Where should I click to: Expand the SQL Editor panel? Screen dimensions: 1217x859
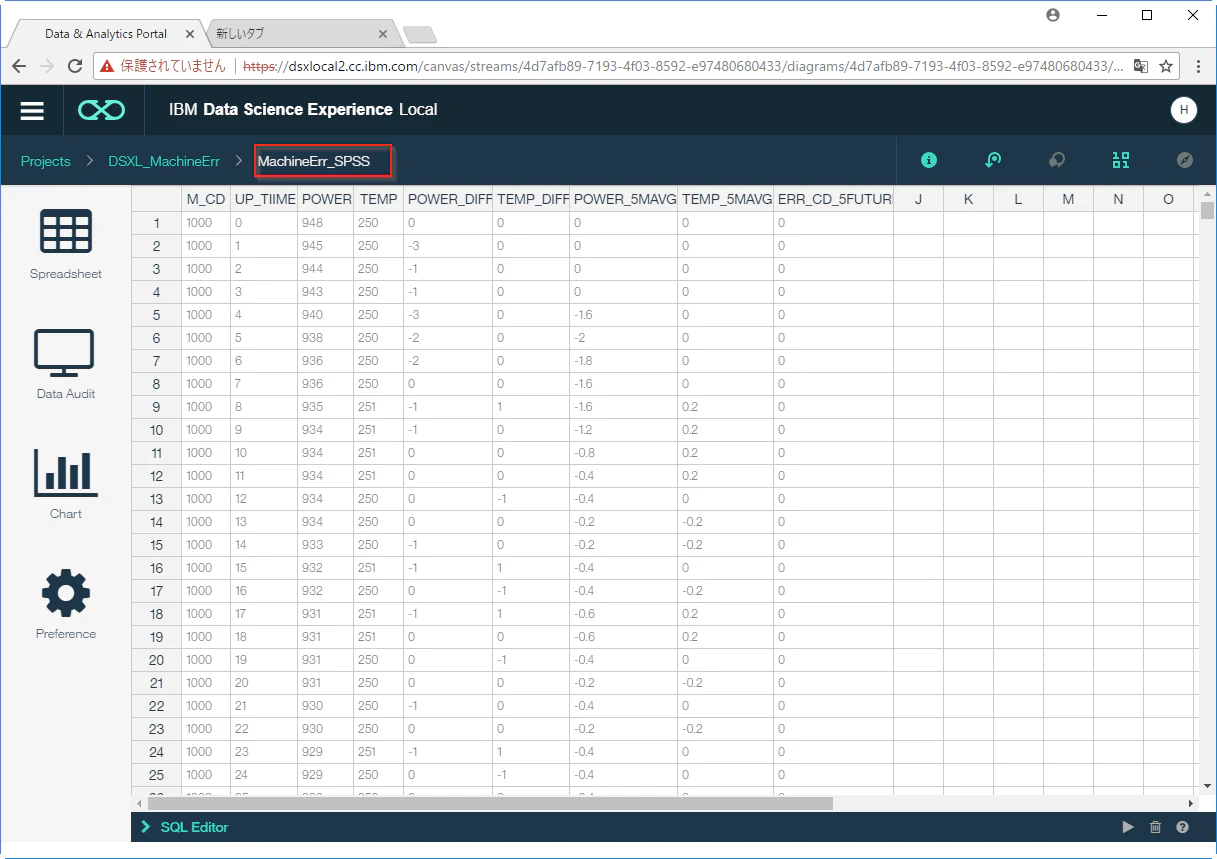pos(185,827)
